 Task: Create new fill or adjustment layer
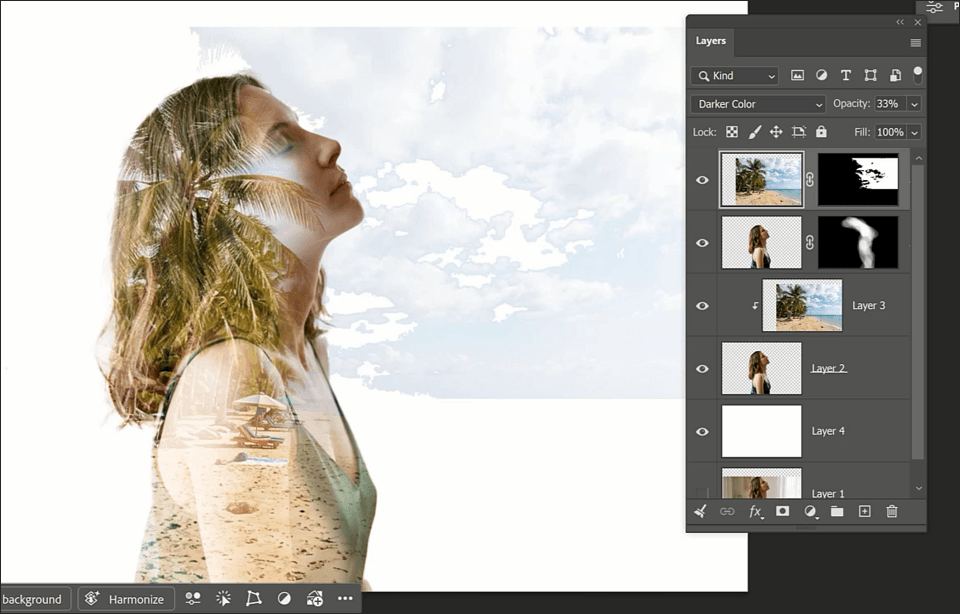point(810,511)
